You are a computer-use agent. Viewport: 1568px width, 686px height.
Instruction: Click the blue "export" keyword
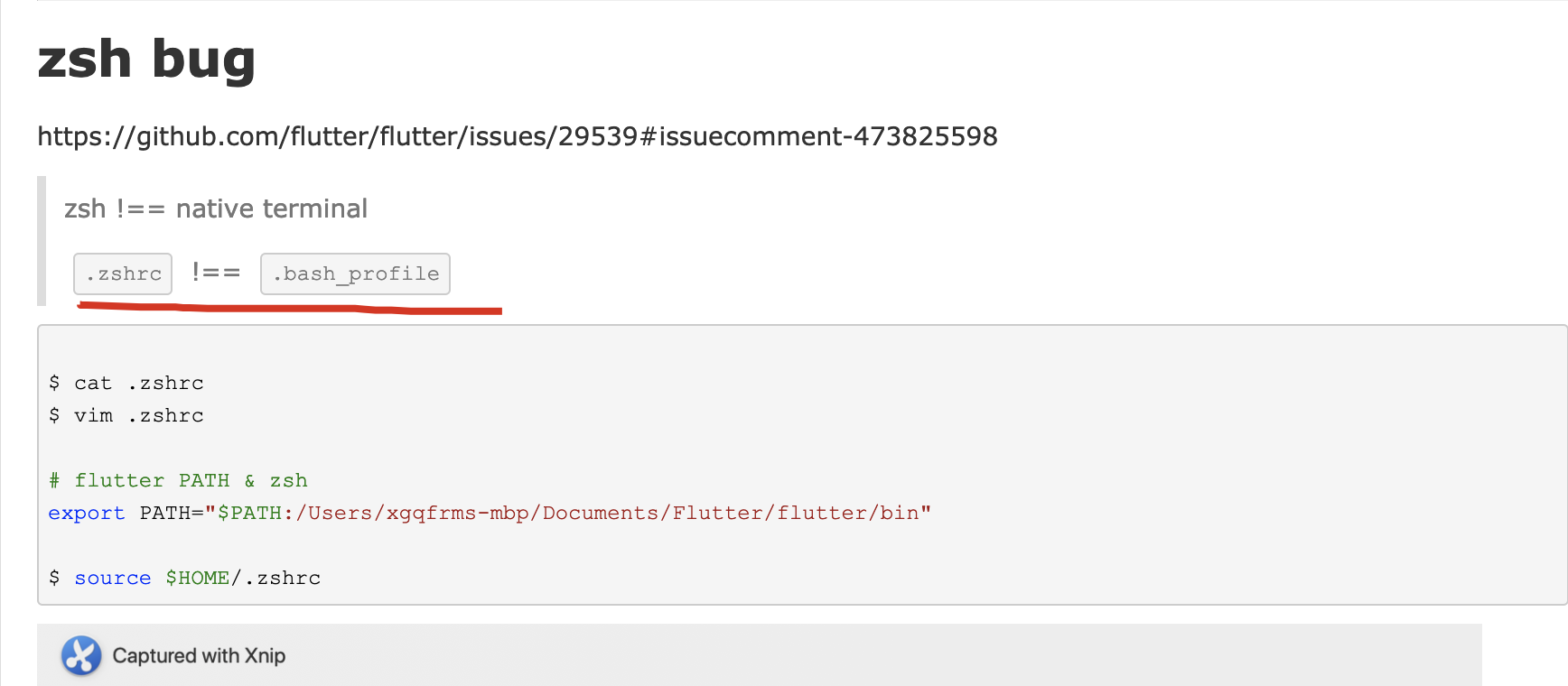click(87, 513)
